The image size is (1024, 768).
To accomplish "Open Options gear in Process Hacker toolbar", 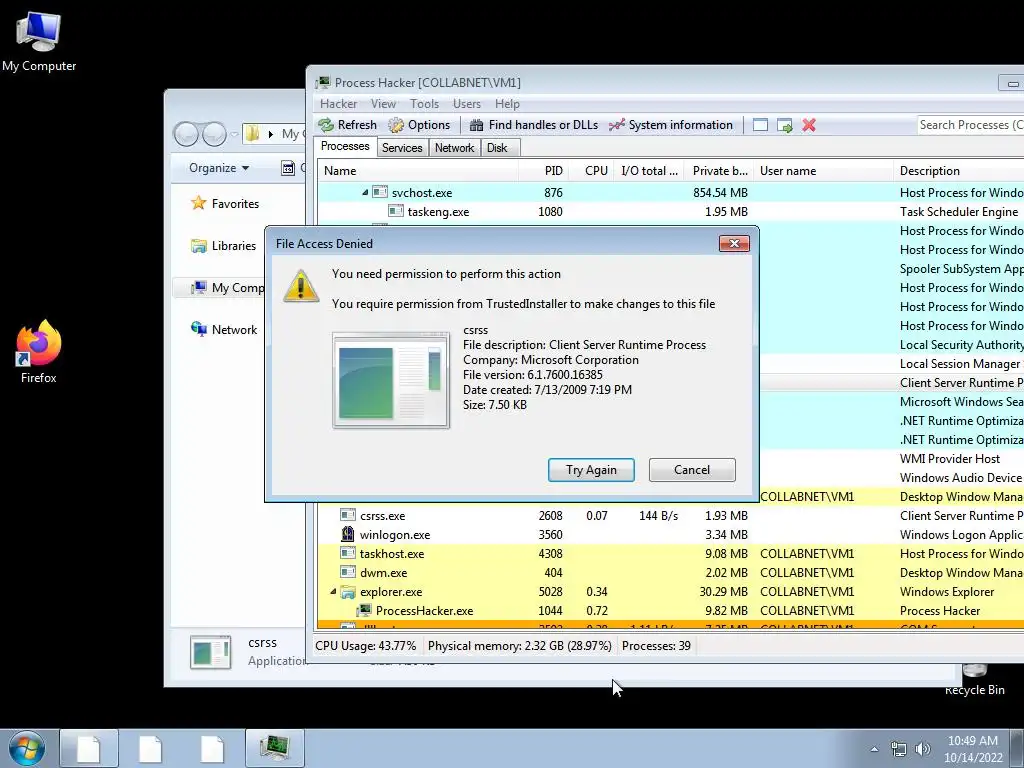I will (396, 125).
